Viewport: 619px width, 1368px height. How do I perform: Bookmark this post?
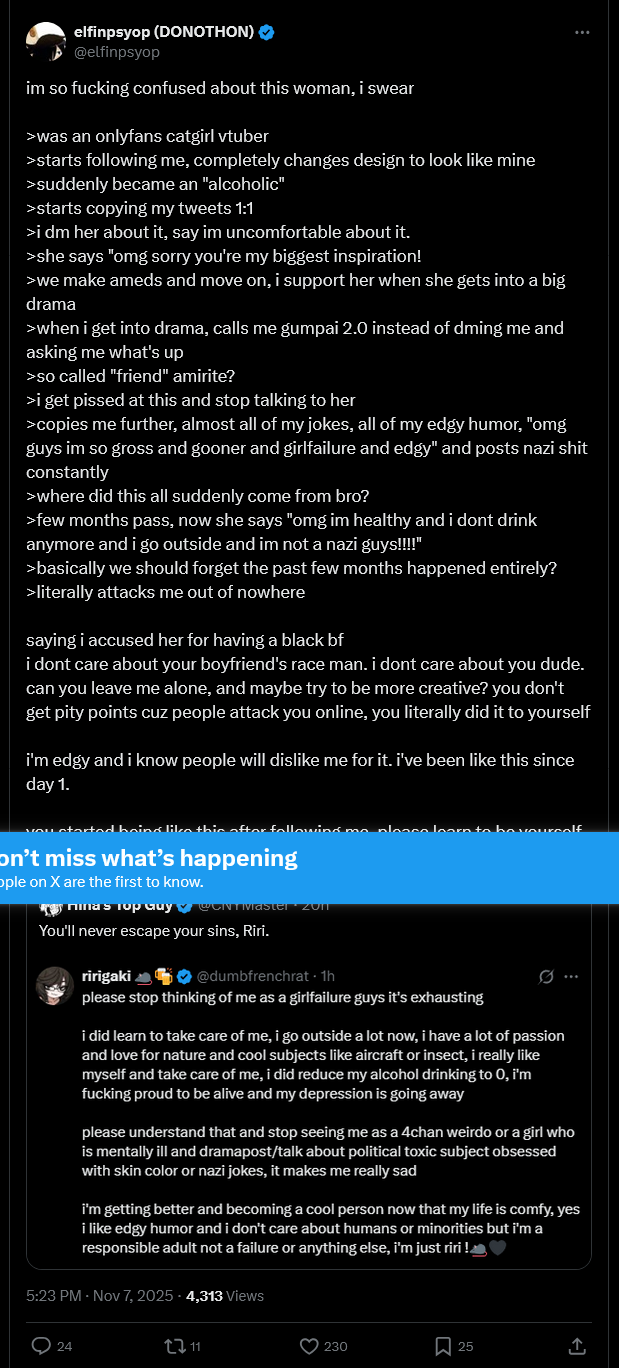[x=443, y=1346]
